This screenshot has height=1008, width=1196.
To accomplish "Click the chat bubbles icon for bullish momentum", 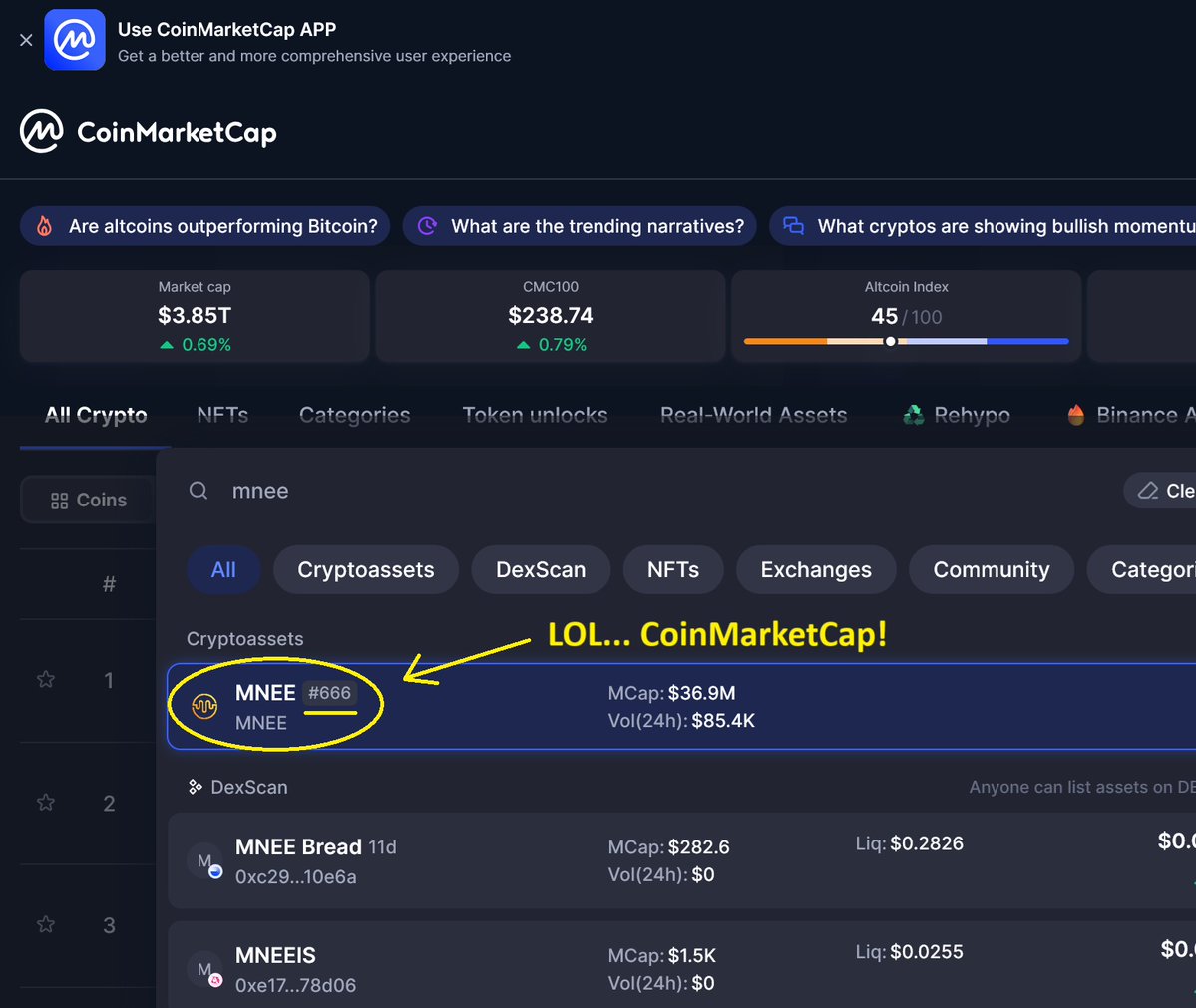I will pyautogui.click(x=794, y=226).
